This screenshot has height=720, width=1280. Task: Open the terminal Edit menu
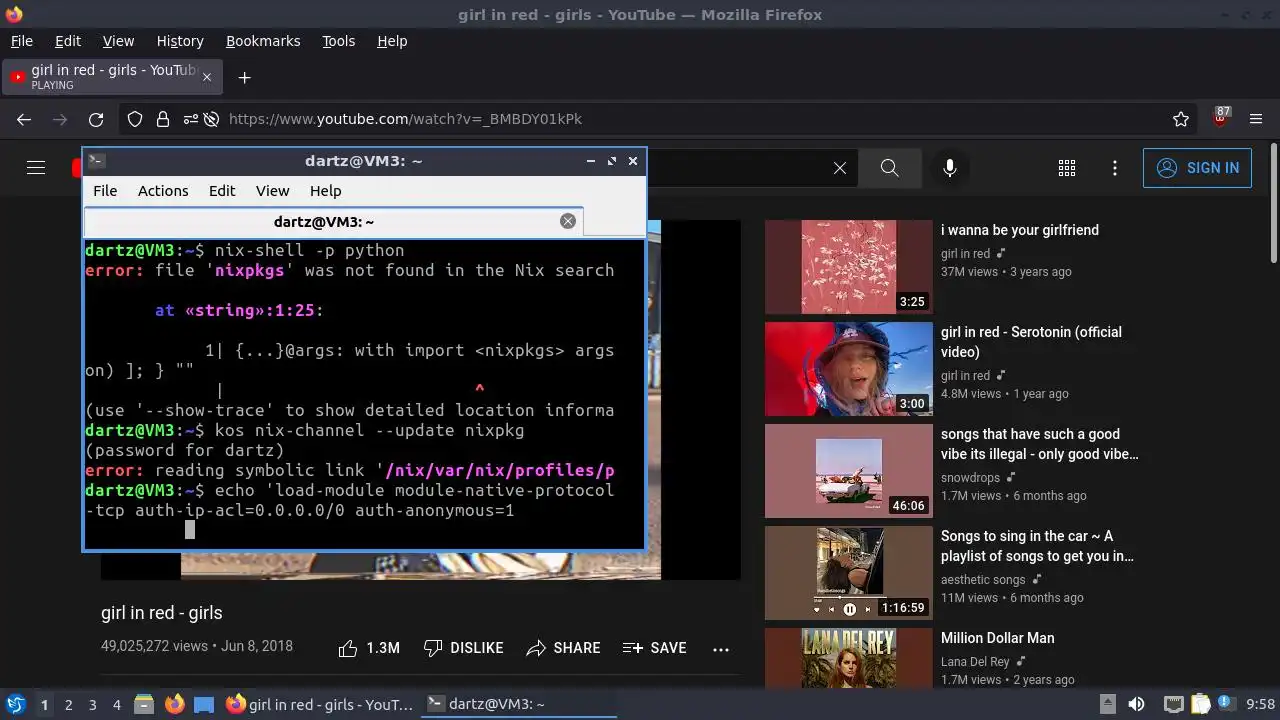tap(222, 191)
